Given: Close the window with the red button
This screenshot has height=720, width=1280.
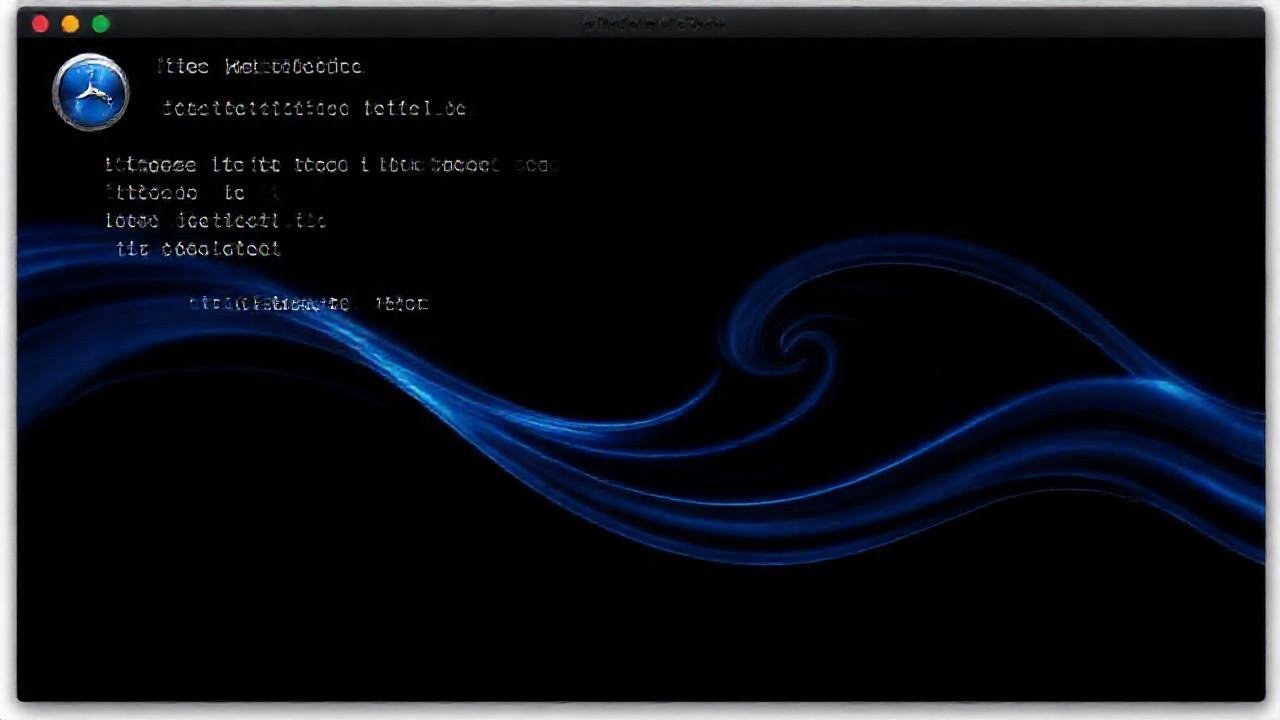Looking at the screenshot, I should [x=40, y=24].
